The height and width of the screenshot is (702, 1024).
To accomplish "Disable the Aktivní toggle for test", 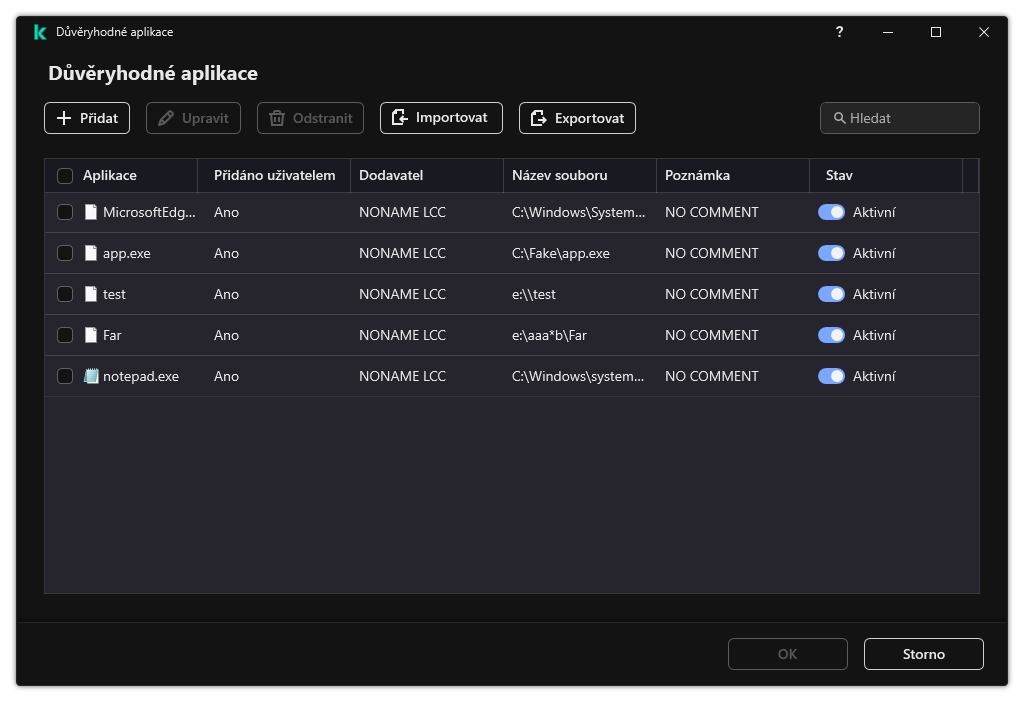I will tap(831, 294).
